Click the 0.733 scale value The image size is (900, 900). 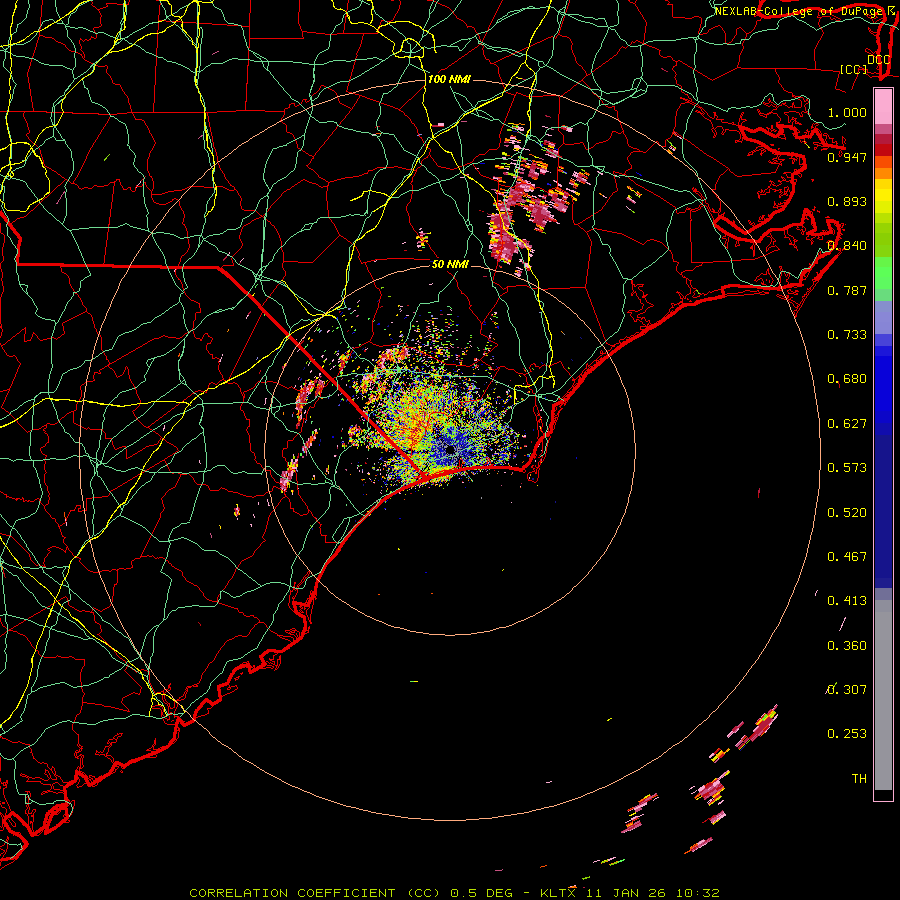(847, 335)
